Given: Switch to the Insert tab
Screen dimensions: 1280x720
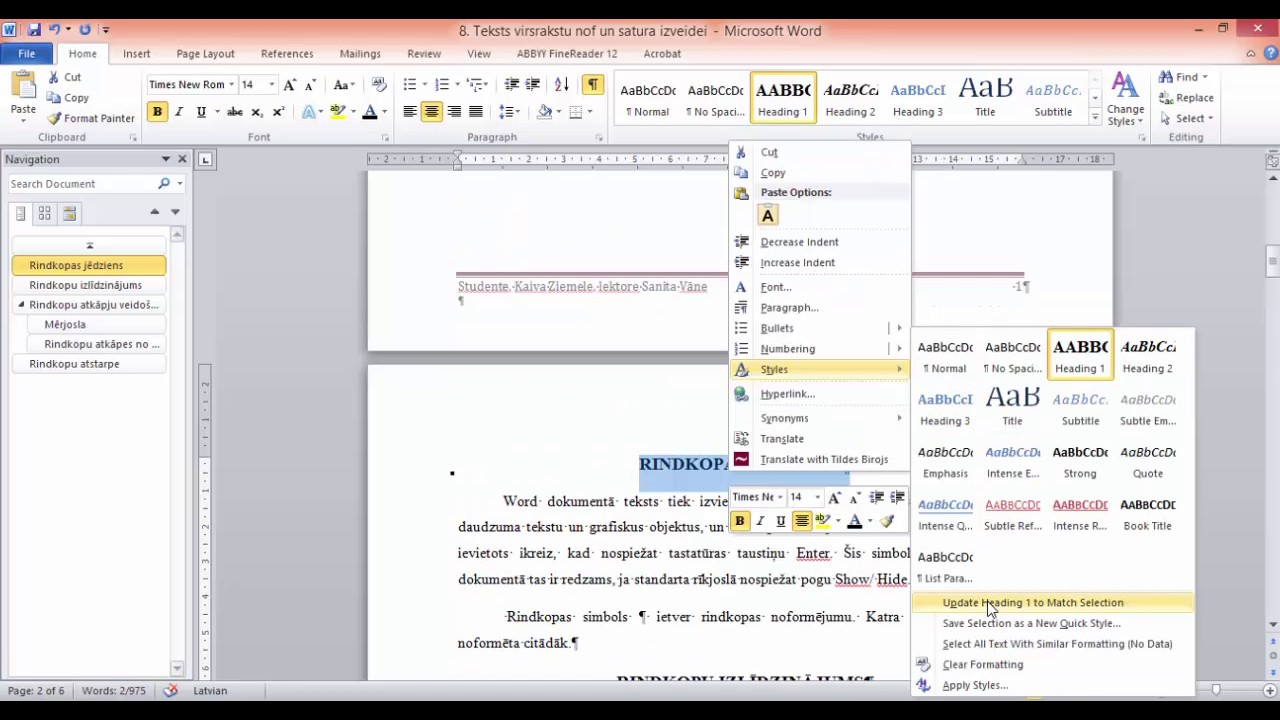Looking at the screenshot, I should click(137, 54).
